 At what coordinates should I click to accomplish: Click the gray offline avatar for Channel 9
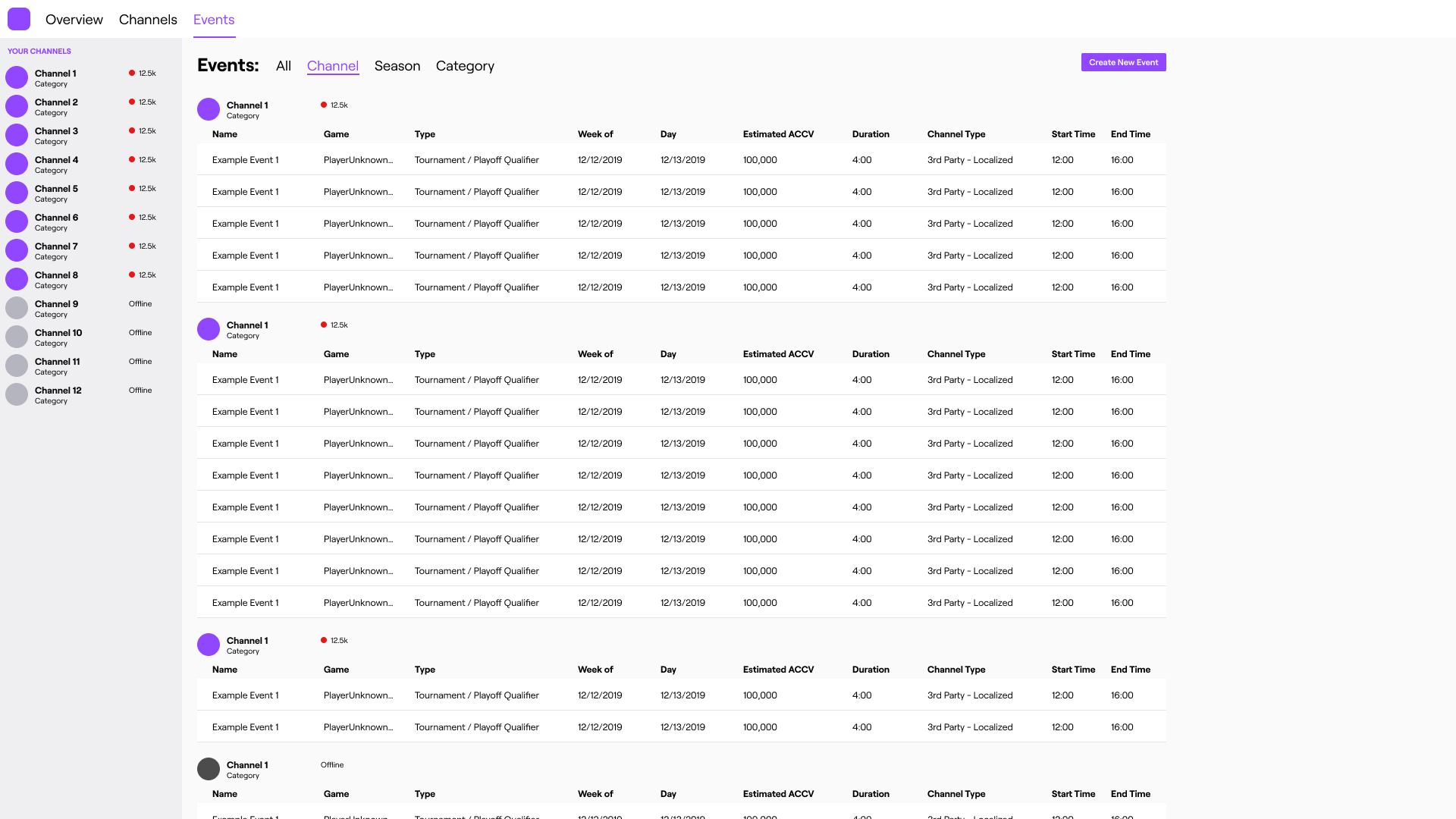[x=17, y=308]
